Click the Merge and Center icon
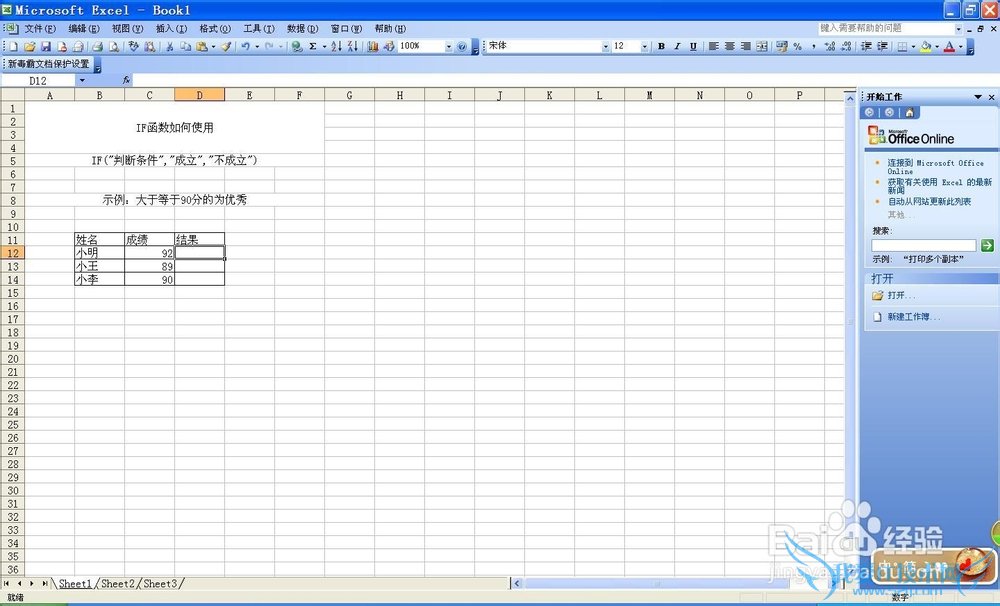This screenshot has width=1000, height=606. 761,47
